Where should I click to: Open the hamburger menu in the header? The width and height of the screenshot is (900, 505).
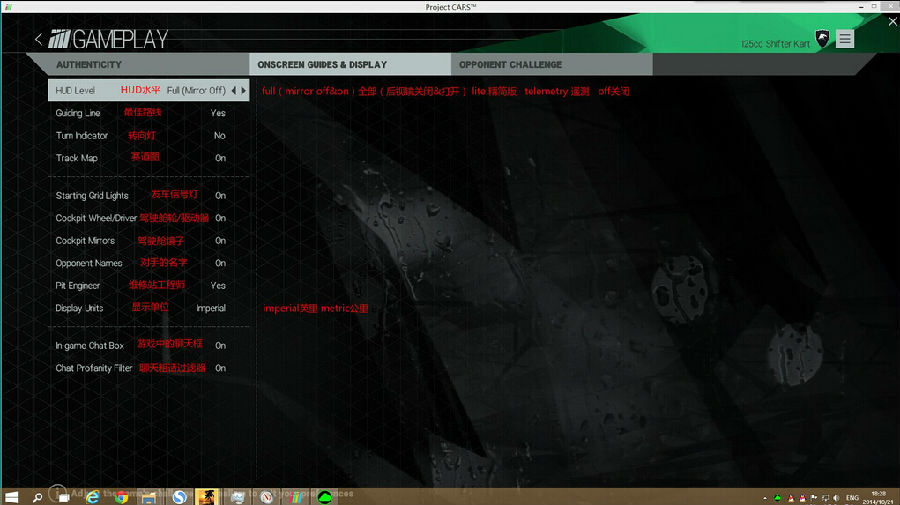click(845, 39)
